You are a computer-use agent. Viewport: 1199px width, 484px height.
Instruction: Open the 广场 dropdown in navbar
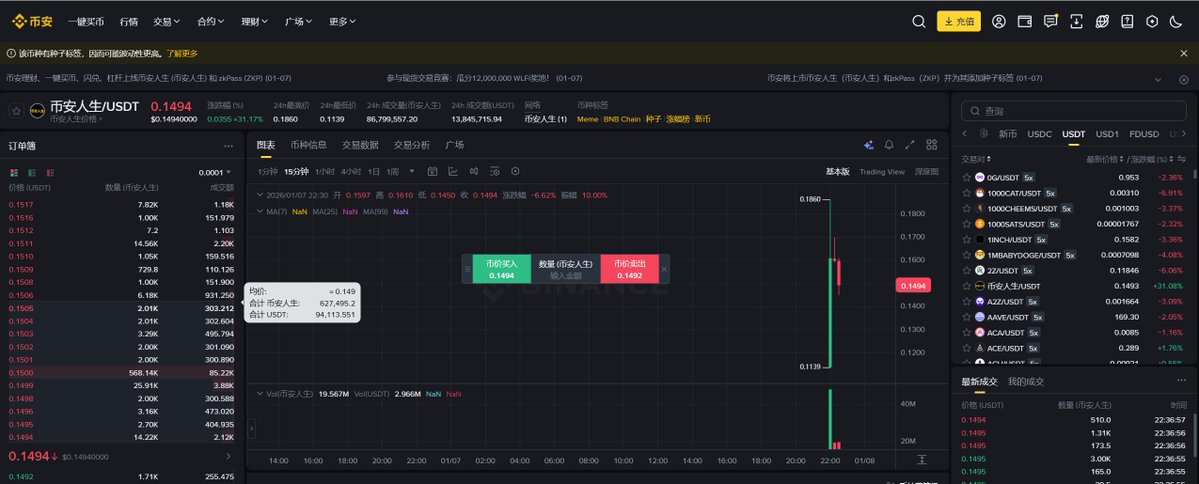298,21
